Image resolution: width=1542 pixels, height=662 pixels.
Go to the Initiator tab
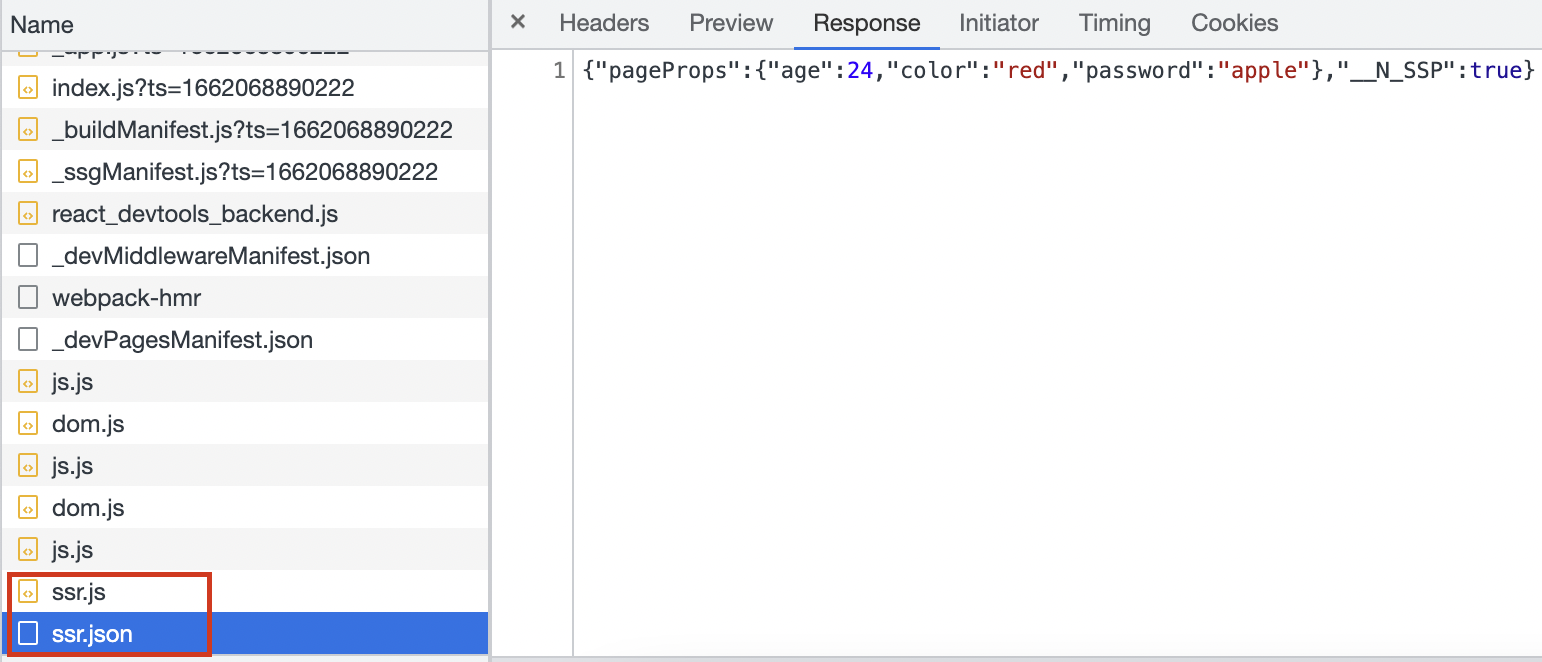tap(999, 23)
